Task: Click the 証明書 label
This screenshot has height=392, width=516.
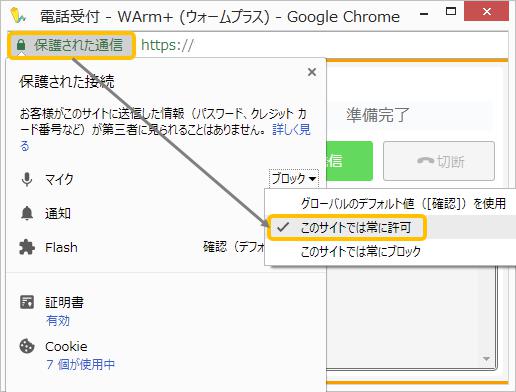Action: [x=64, y=302]
